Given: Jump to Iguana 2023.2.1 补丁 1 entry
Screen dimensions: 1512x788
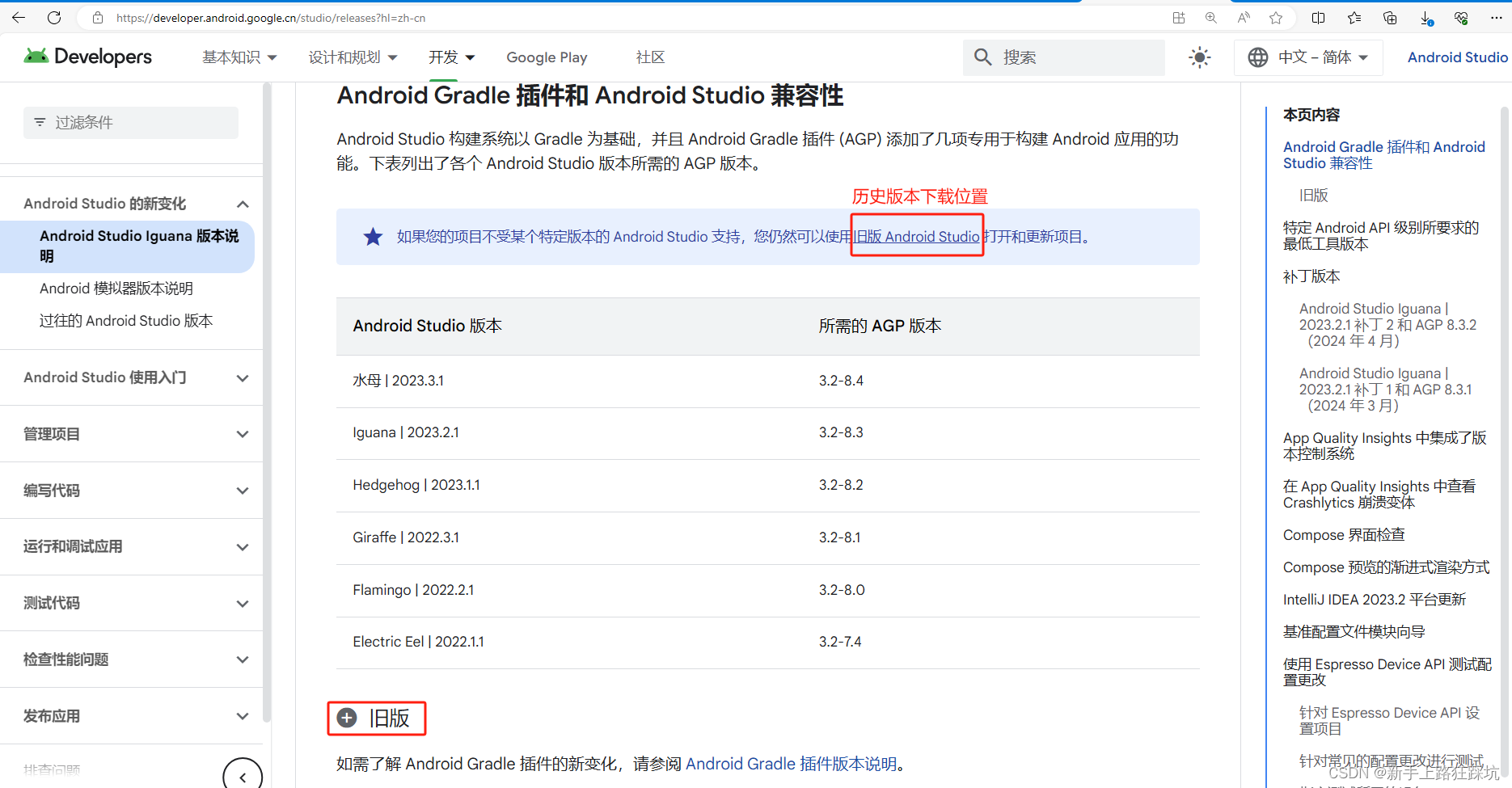Looking at the screenshot, I should (1386, 390).
